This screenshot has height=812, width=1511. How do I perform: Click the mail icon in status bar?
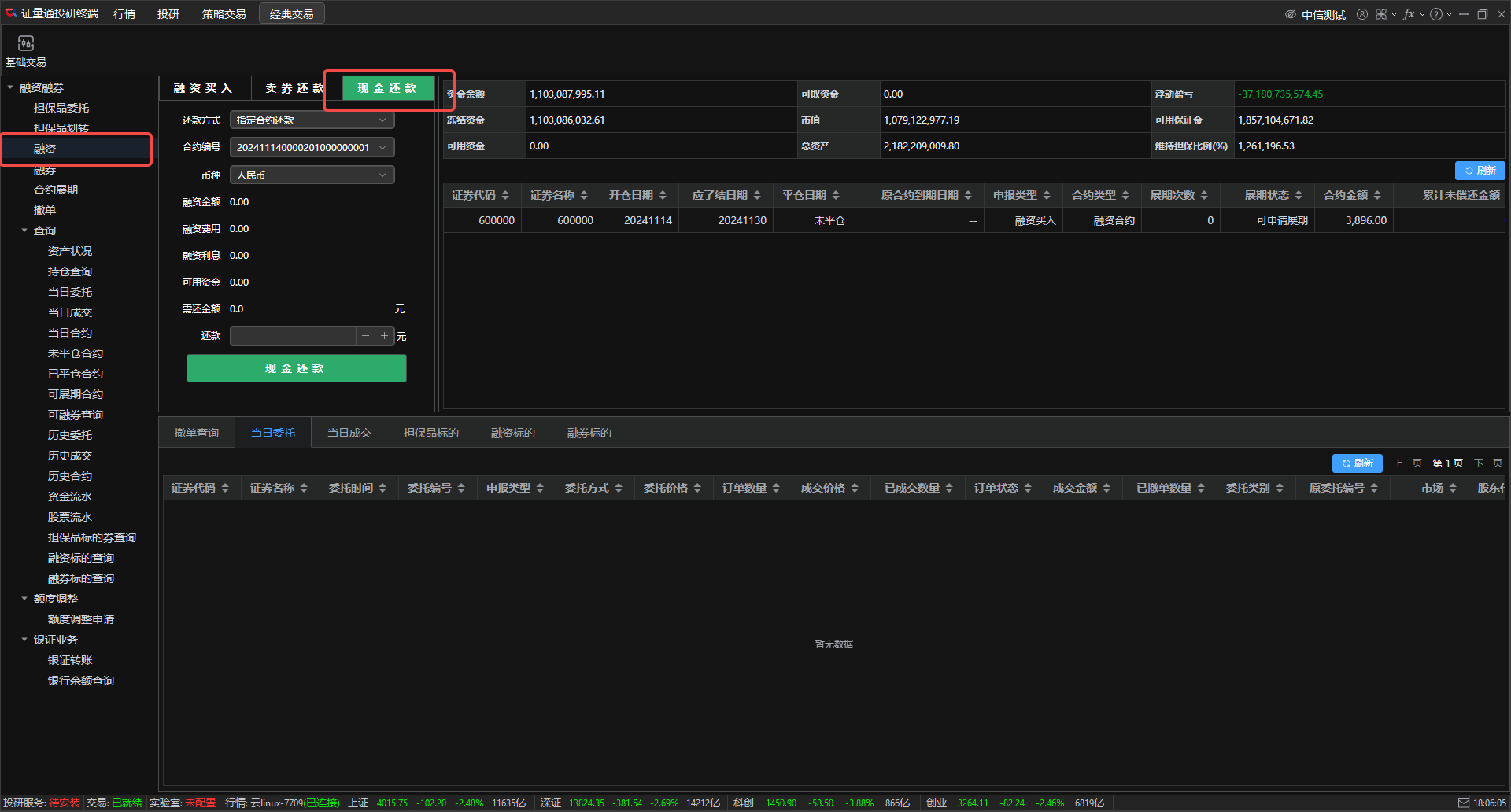click(x=1463, y=803)
